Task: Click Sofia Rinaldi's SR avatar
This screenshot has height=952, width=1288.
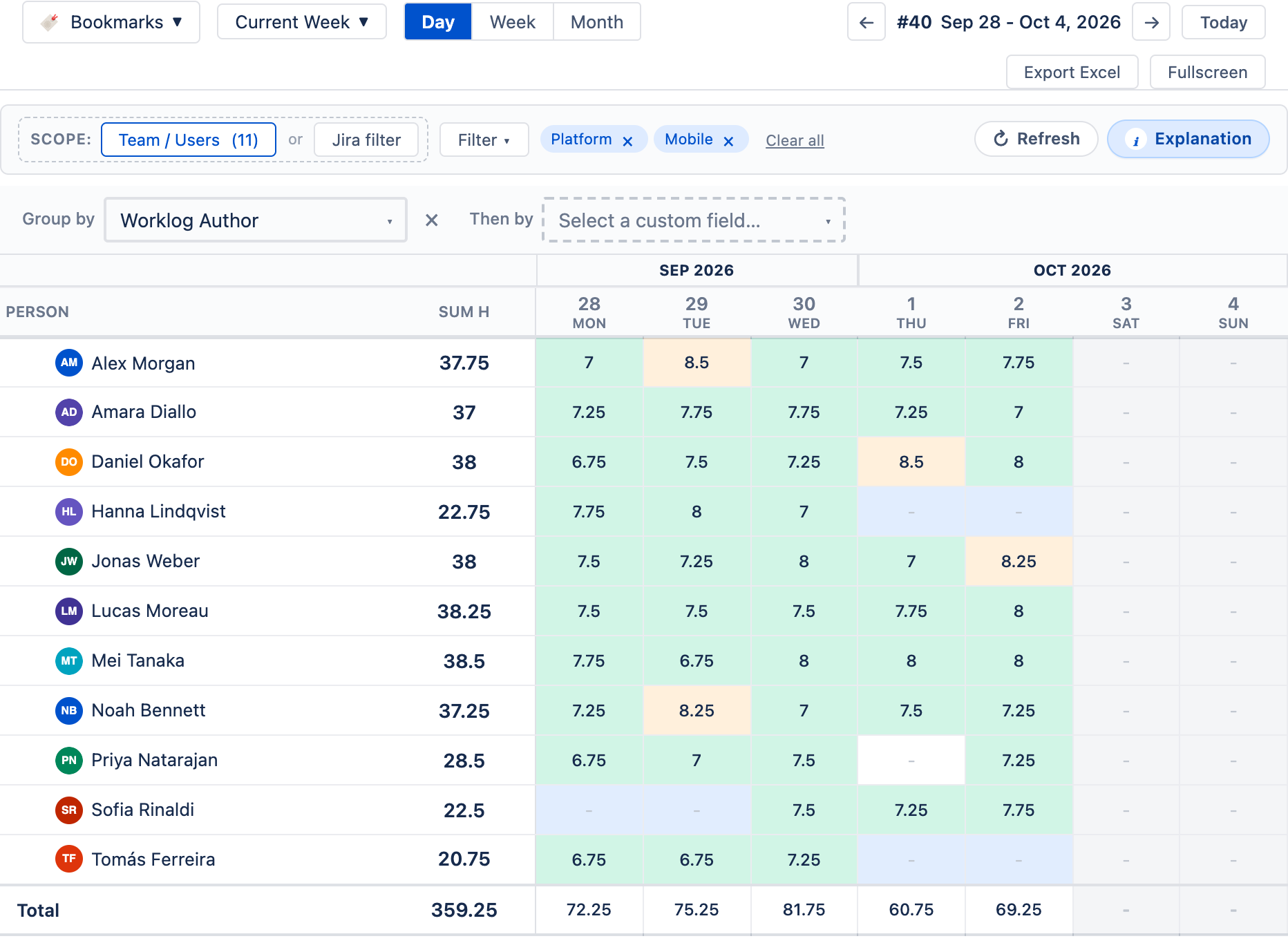Action: (69, 810)
